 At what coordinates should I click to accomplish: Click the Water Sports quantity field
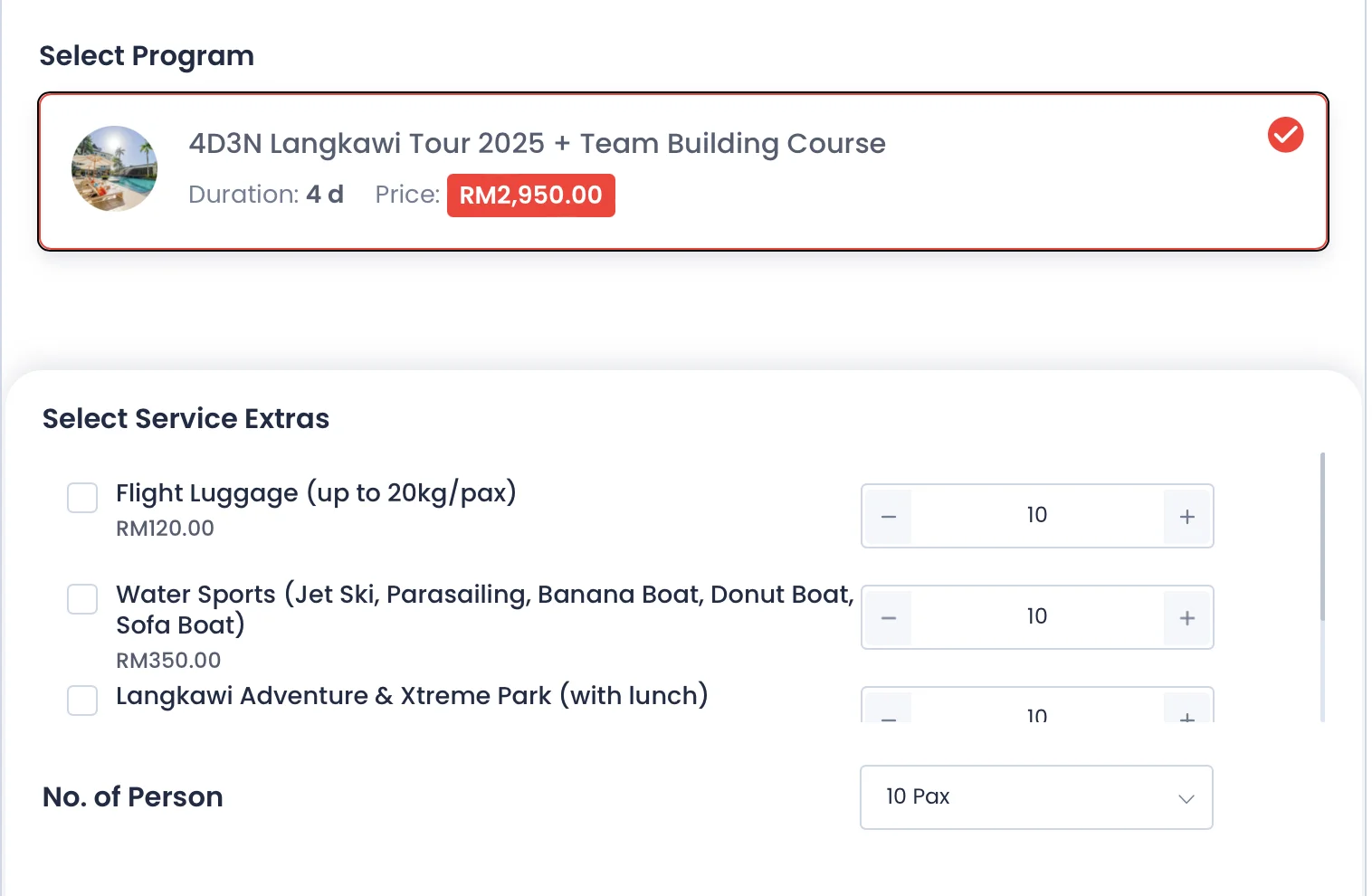click(1036, 617)
